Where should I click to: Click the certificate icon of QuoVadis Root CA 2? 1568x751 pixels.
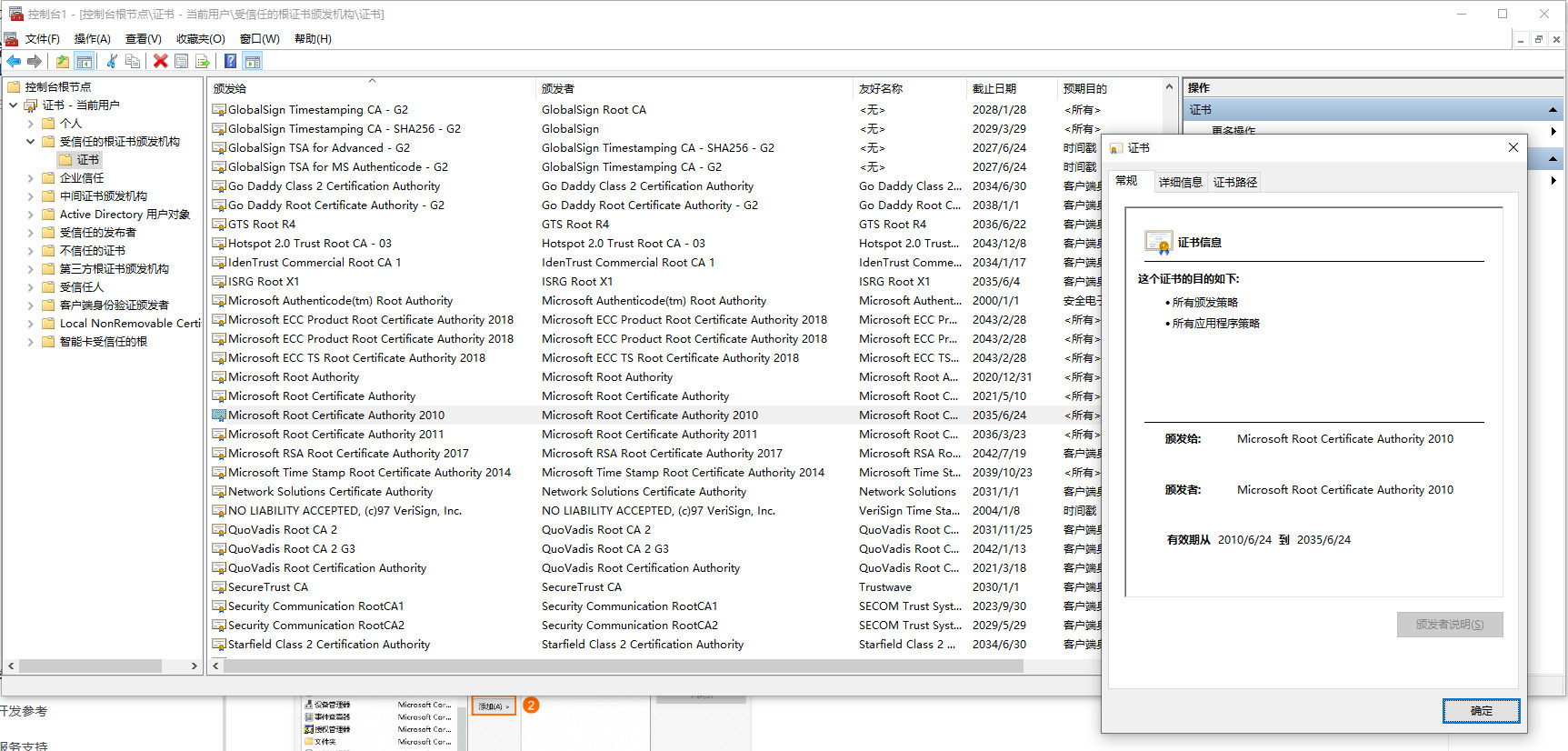(x=219, y=530)
